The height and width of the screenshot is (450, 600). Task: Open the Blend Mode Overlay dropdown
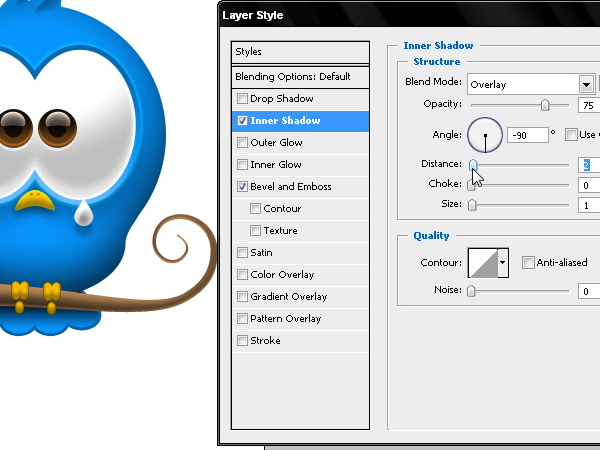tap(531, 84)
